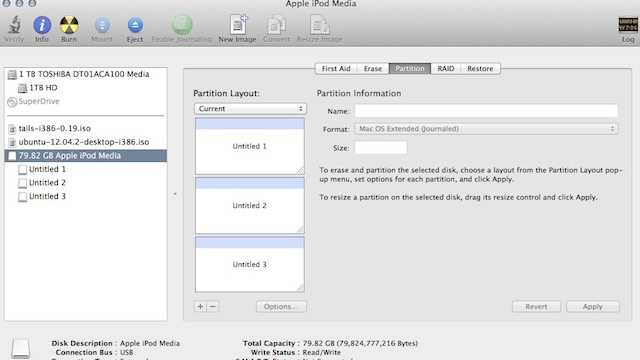Image resolution: width=640 pixels, height=360 pixels.
Task: Remove partition with minus button
Action: 213,307
